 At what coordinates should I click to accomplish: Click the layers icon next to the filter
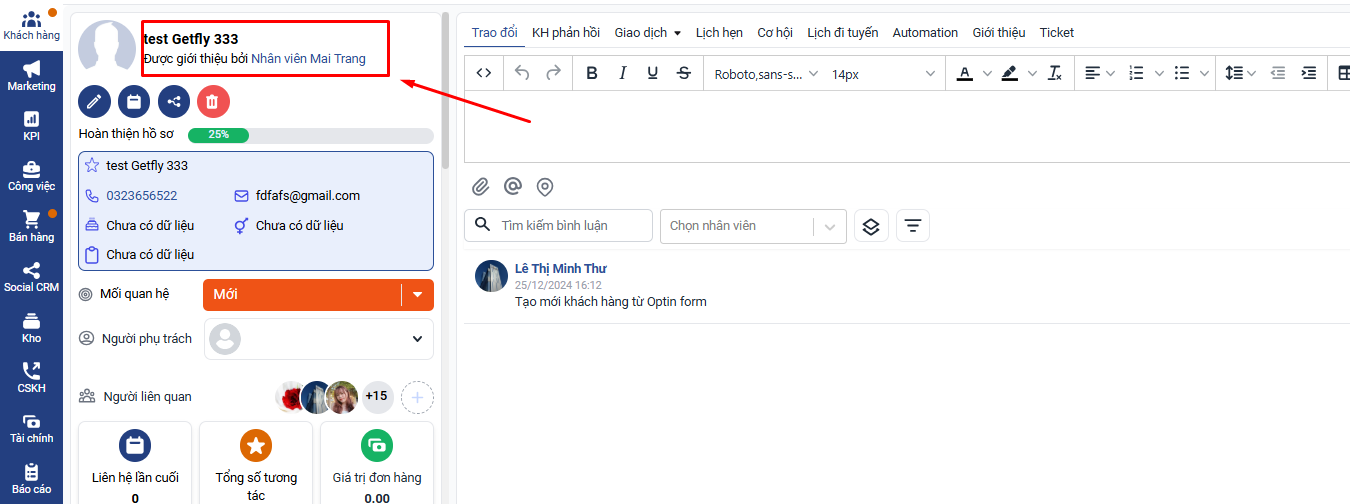pyautogui.click(x=870, y=226)
